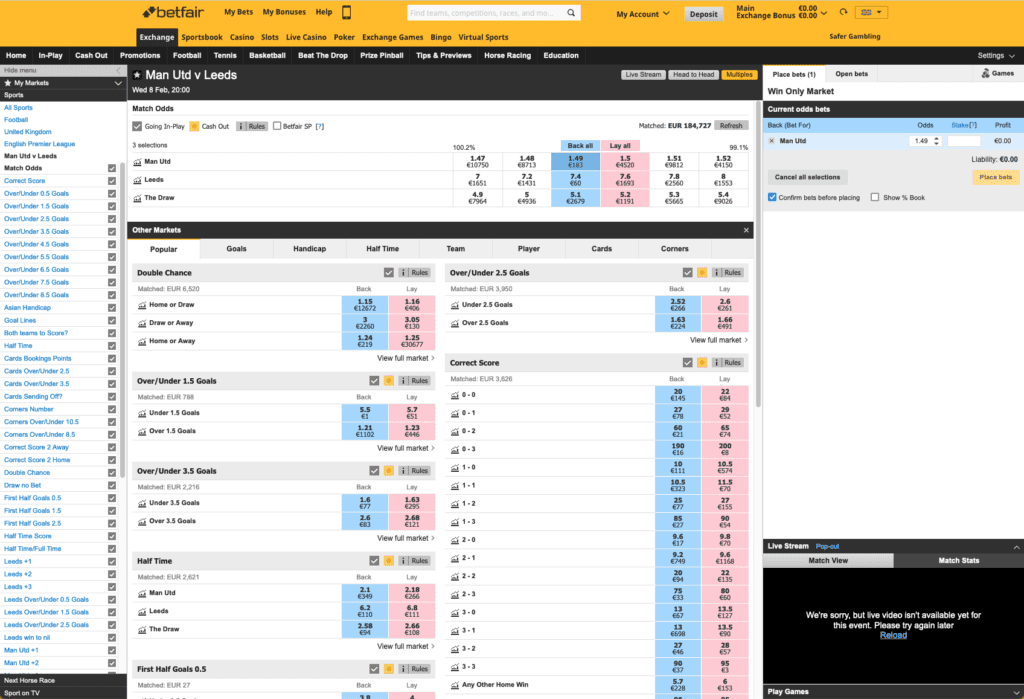Click the Multiples button

pos(739,74)
